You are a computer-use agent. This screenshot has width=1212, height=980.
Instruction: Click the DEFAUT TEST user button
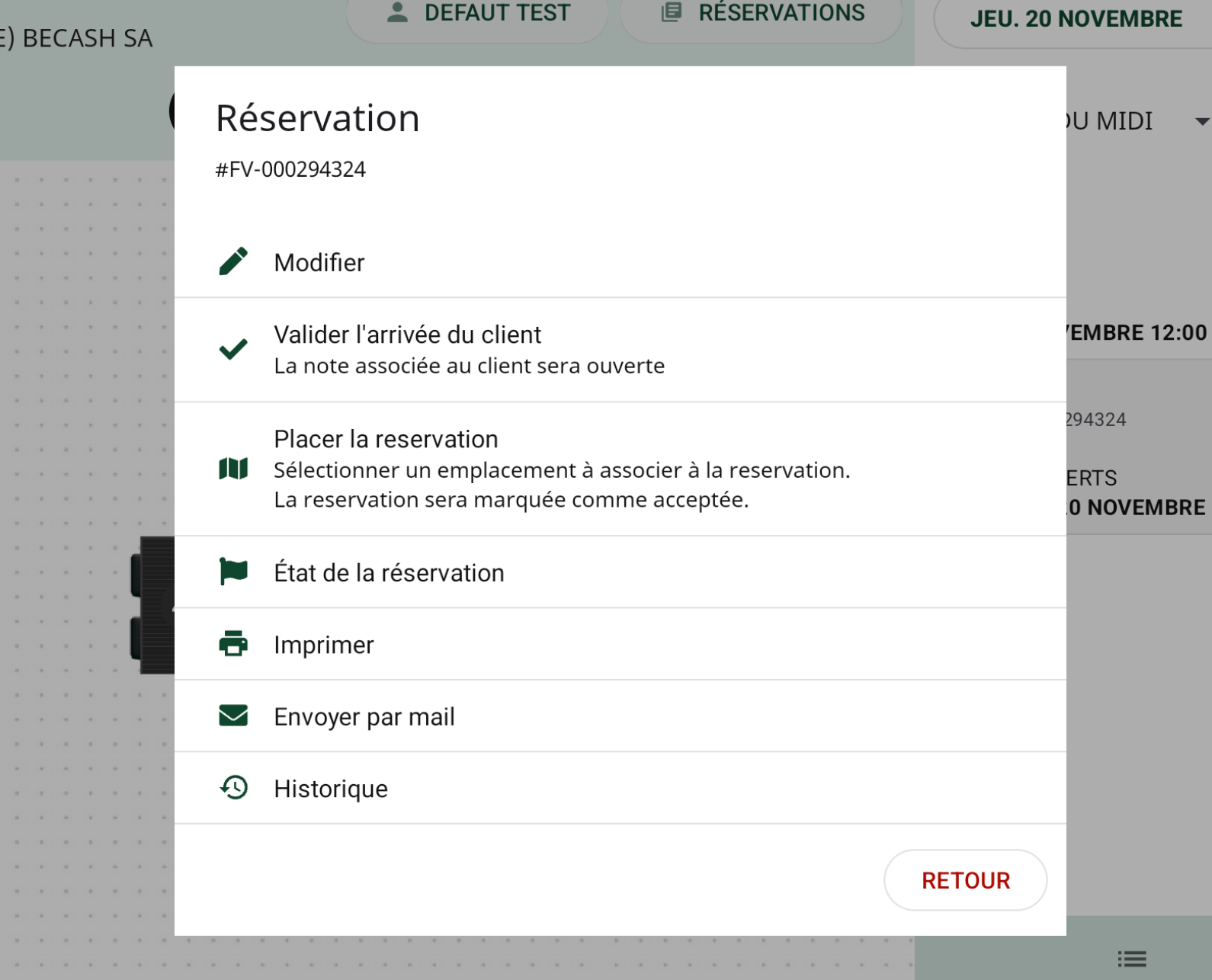(x=478, y=14)
